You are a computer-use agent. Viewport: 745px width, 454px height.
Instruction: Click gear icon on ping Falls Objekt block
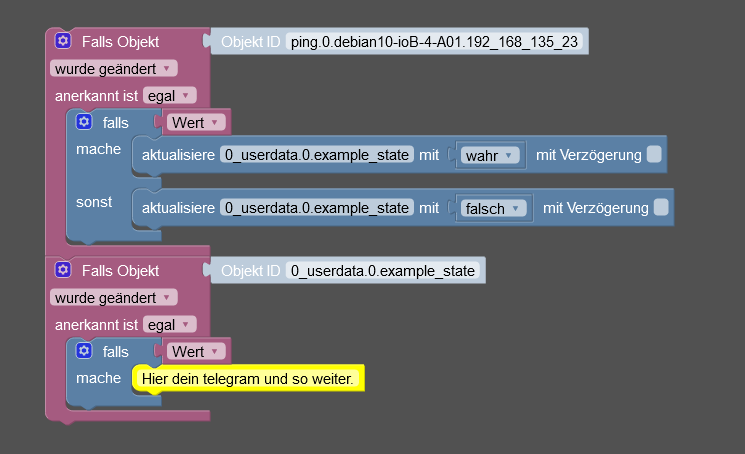coord(63,41)
